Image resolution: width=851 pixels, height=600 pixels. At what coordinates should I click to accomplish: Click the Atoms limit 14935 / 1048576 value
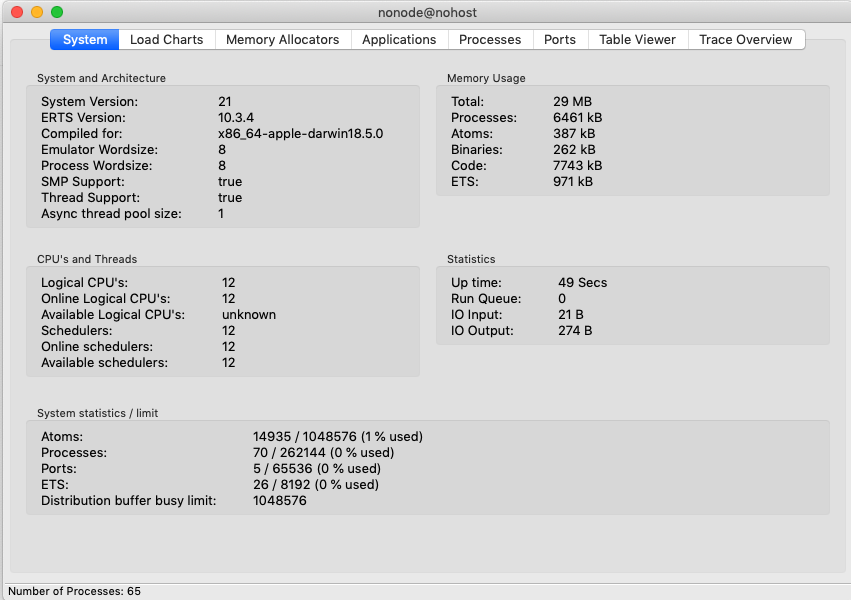pos(338,437)
